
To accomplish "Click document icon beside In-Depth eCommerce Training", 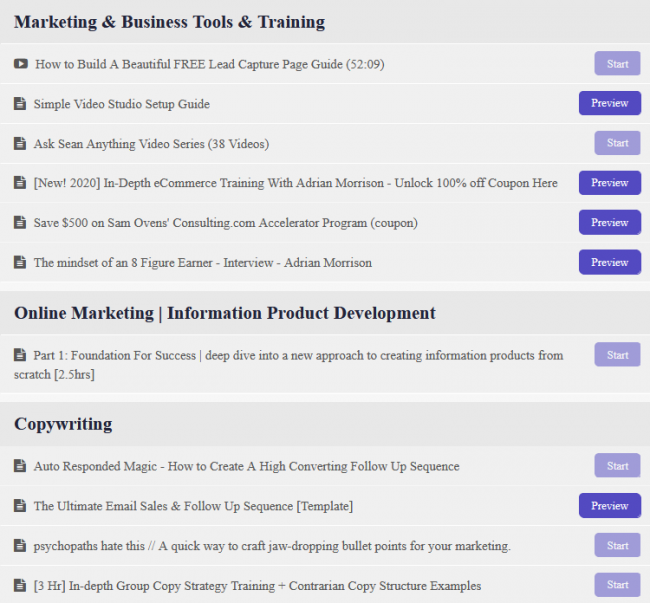I will click(x=20, y=183).
